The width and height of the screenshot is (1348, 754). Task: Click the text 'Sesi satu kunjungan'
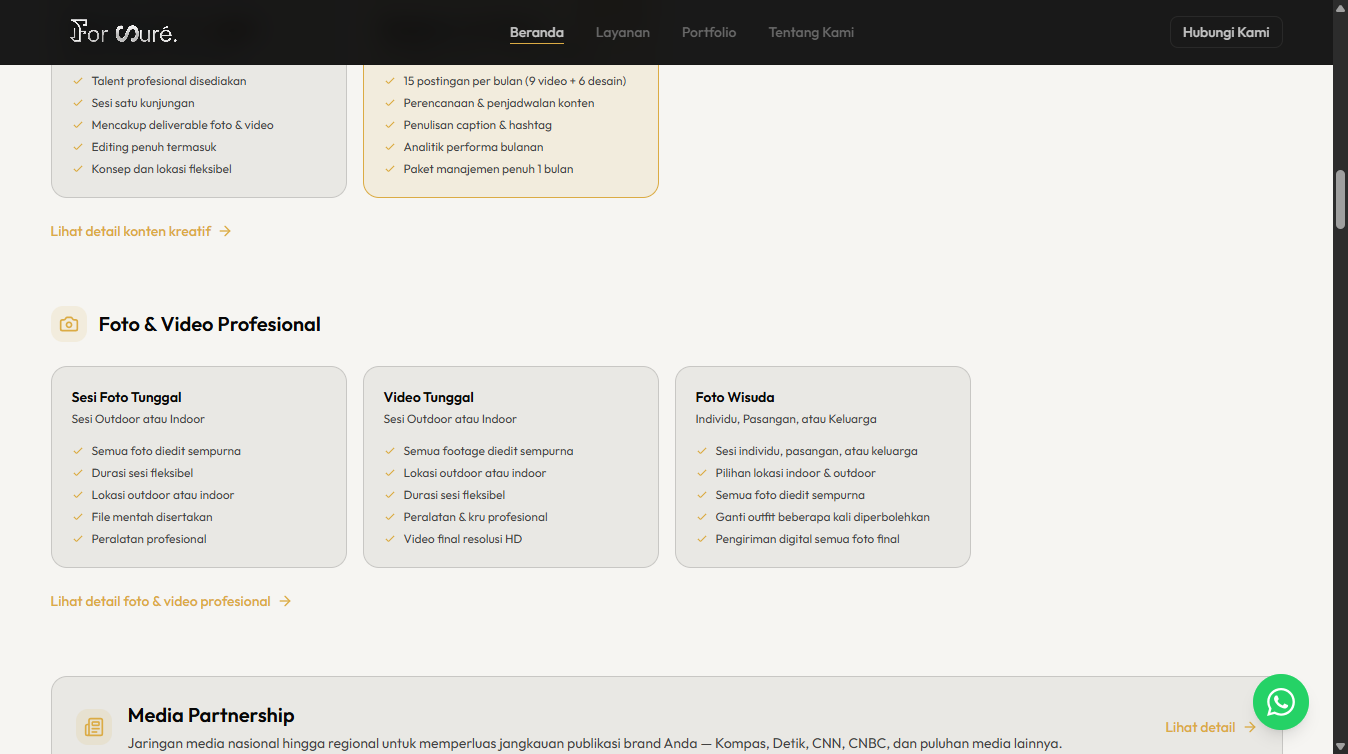coord(143,103)
